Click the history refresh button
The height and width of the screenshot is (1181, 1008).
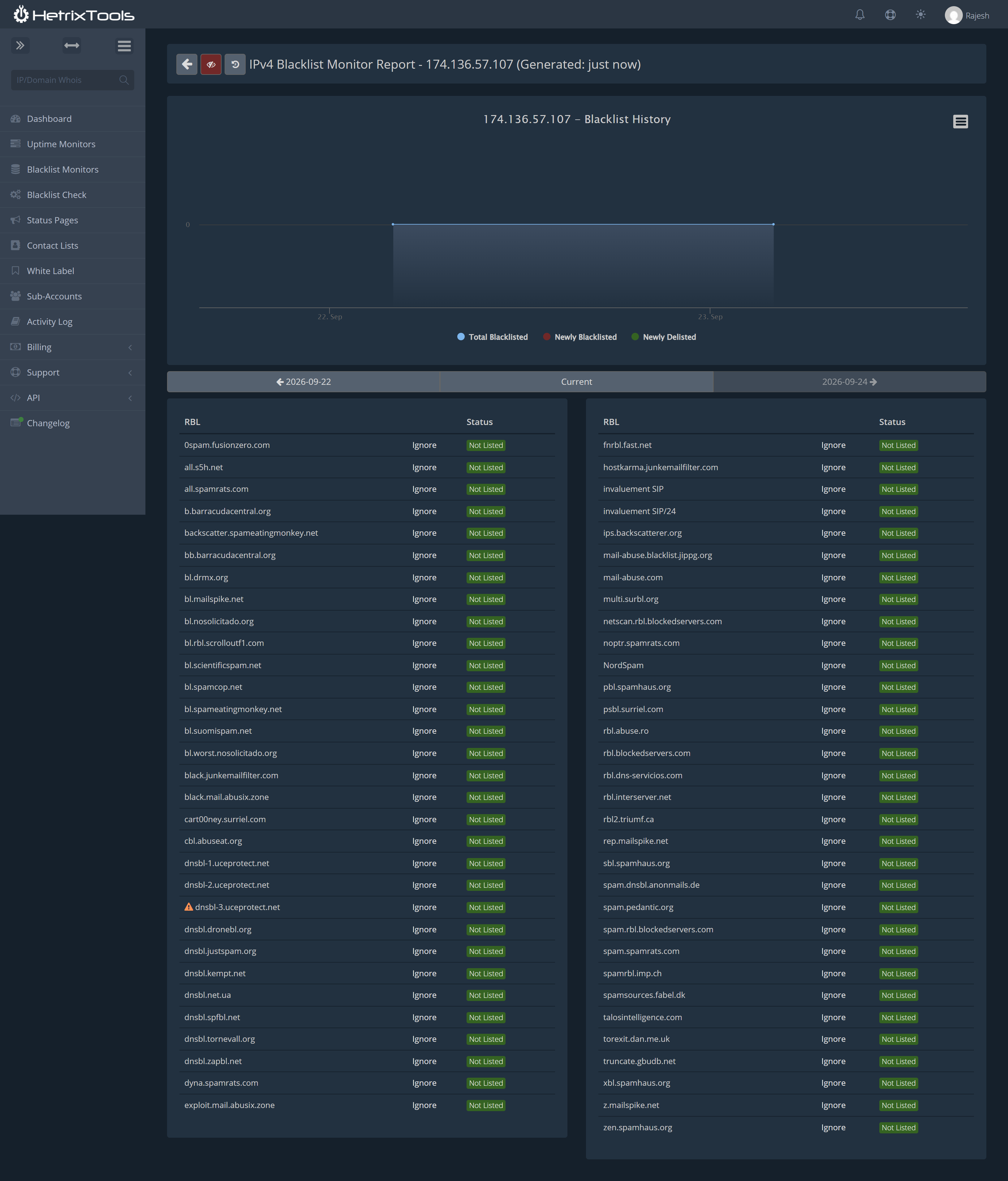[235, 64]
